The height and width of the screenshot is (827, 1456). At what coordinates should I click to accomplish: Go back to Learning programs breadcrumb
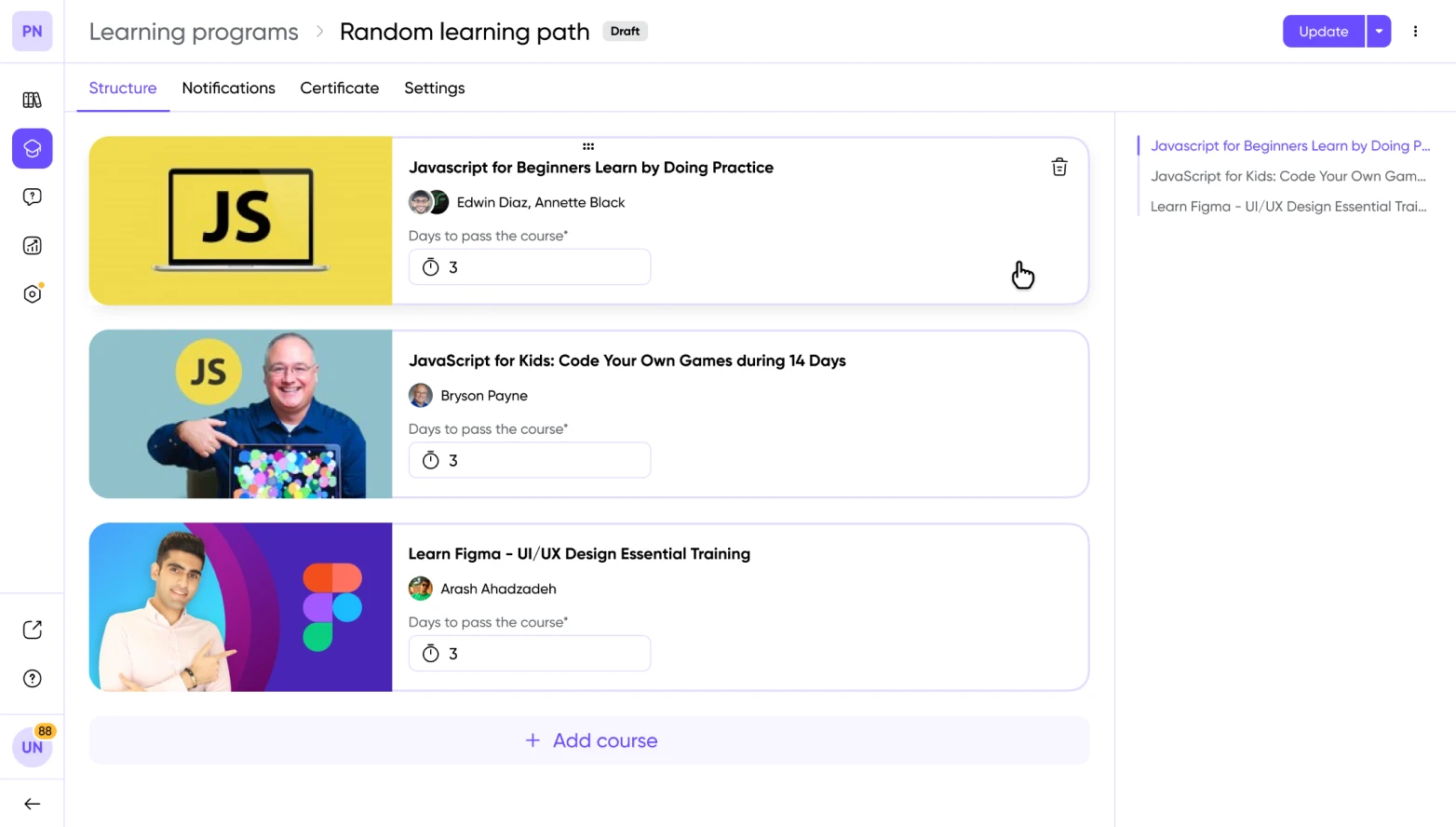(194, 32)
